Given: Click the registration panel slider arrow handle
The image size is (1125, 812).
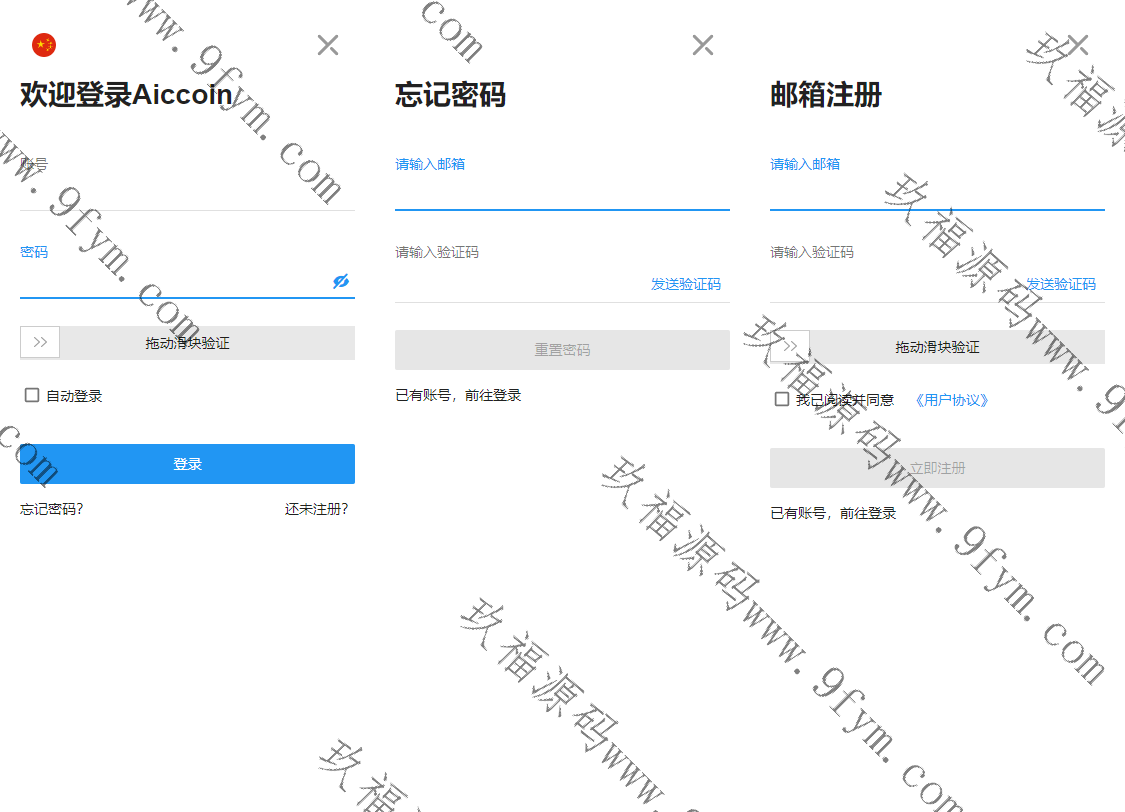Looking at the screenshot, I should 790,347.
